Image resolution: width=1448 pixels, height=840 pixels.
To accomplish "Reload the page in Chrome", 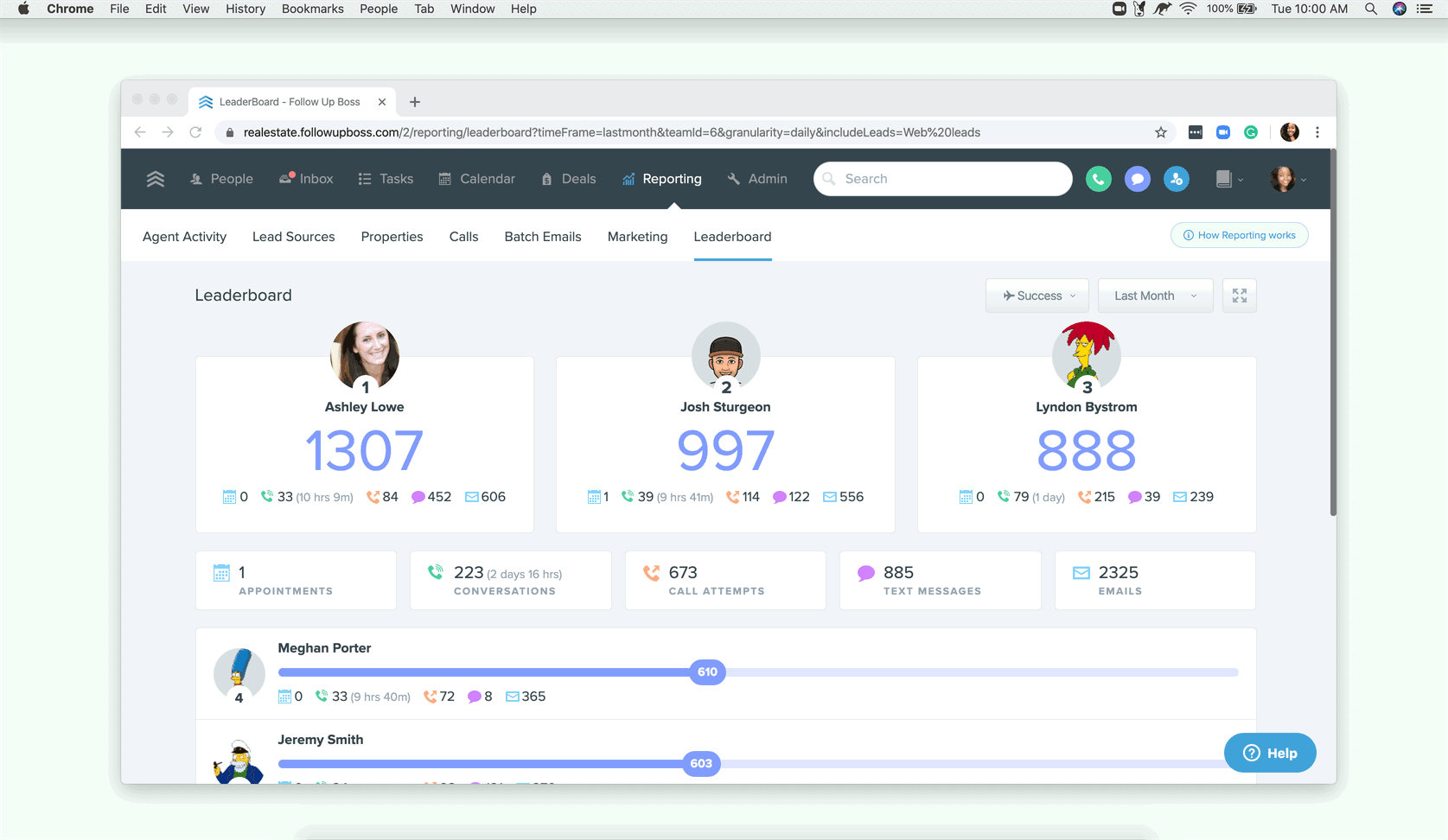I will (x=195, y=132).
